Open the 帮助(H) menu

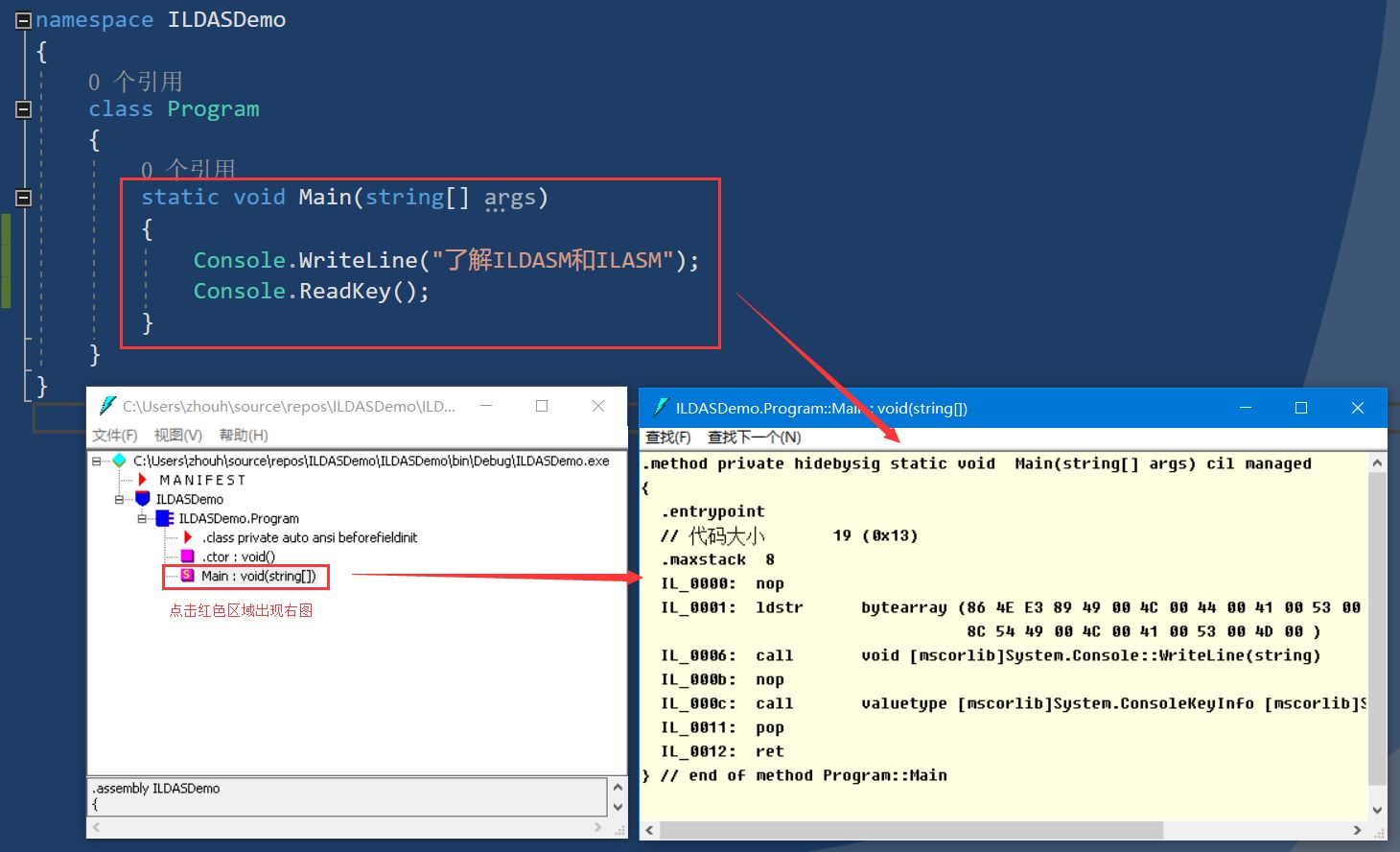coord(244,436)
